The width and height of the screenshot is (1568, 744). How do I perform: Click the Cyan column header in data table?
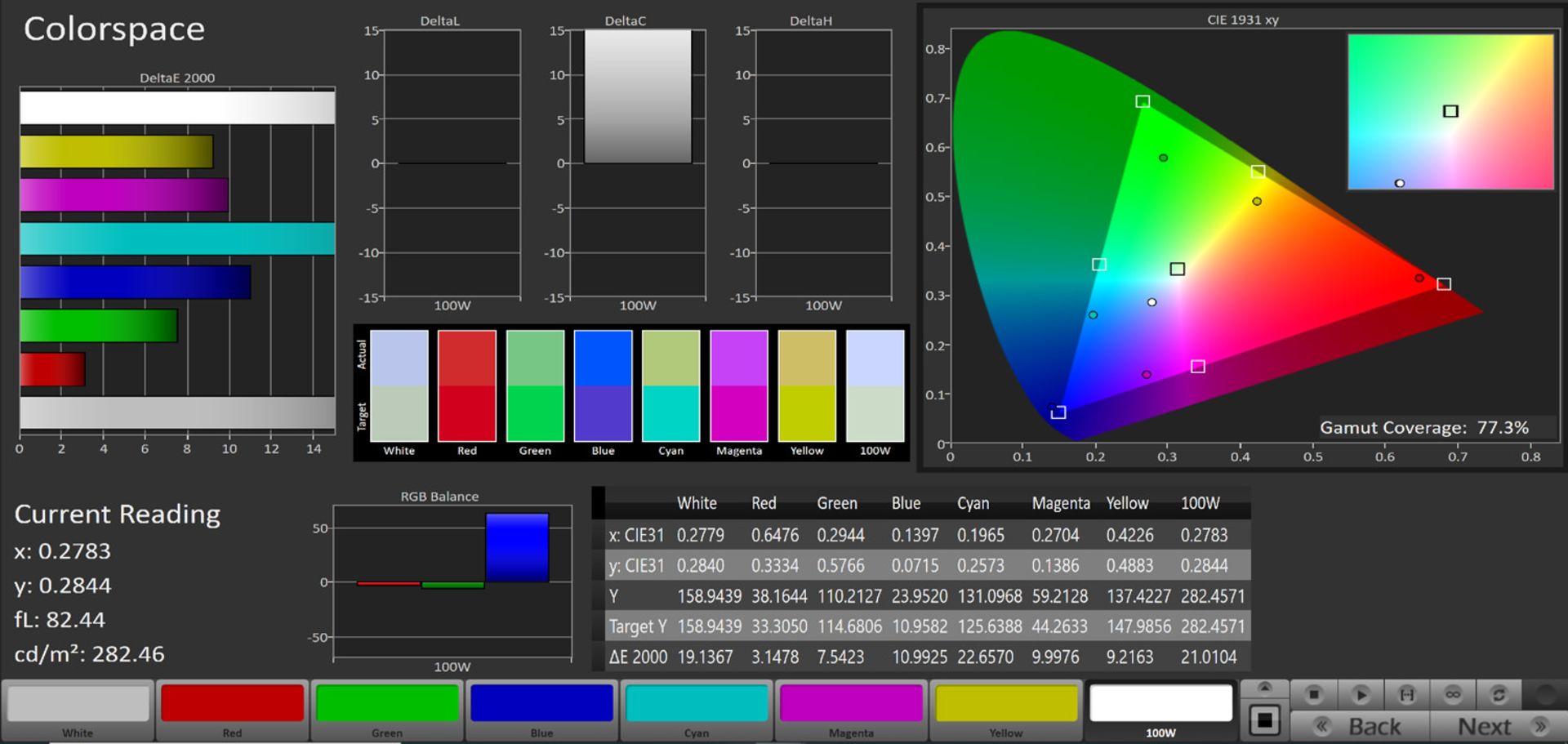pyautogui.click(x=973, y=504)
